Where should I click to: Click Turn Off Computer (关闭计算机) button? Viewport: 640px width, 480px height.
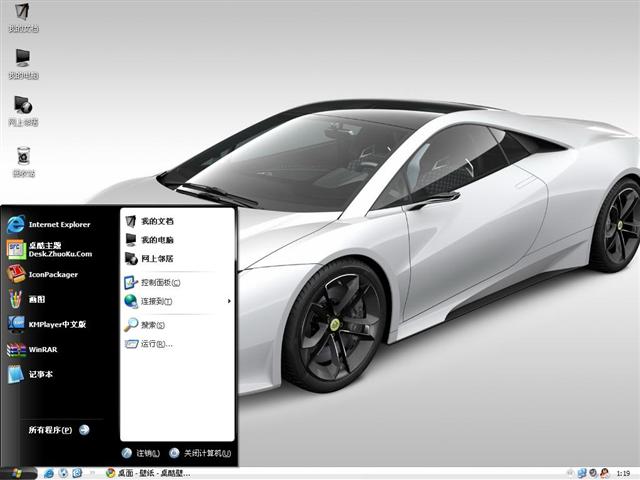tap(200, 453)
